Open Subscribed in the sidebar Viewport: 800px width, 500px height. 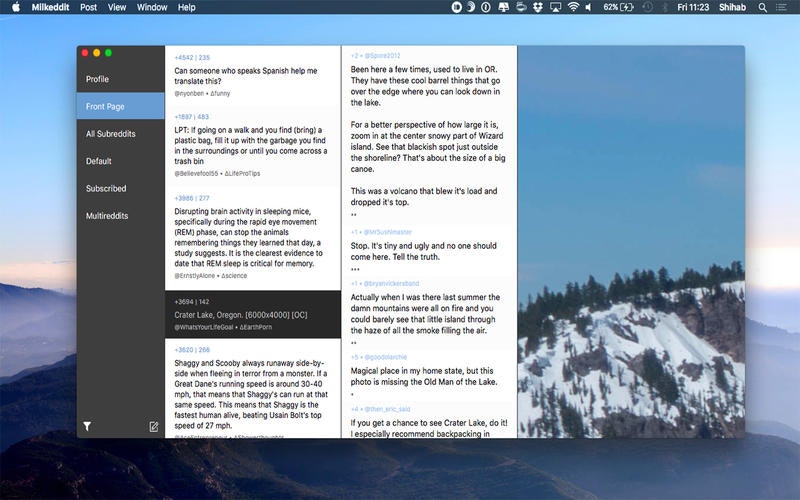pos(120,188)
